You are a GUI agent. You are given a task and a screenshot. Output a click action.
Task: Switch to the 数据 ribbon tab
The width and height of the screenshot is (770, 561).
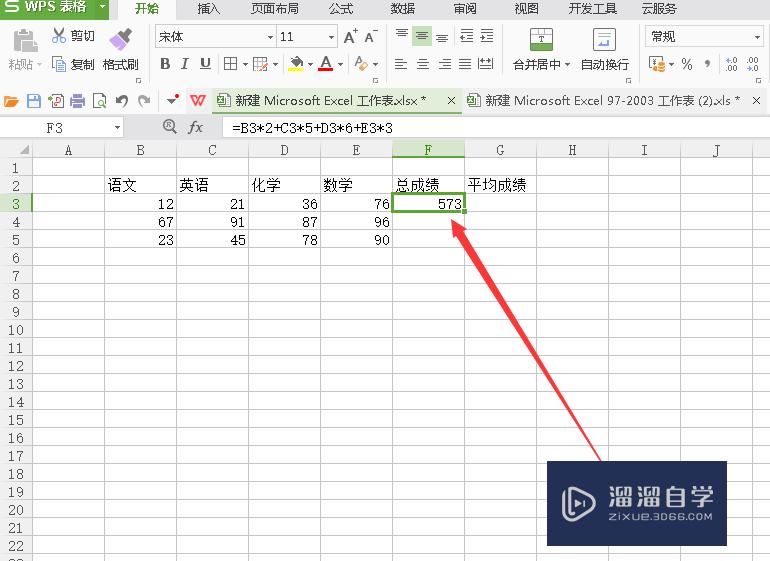[403, 9]
